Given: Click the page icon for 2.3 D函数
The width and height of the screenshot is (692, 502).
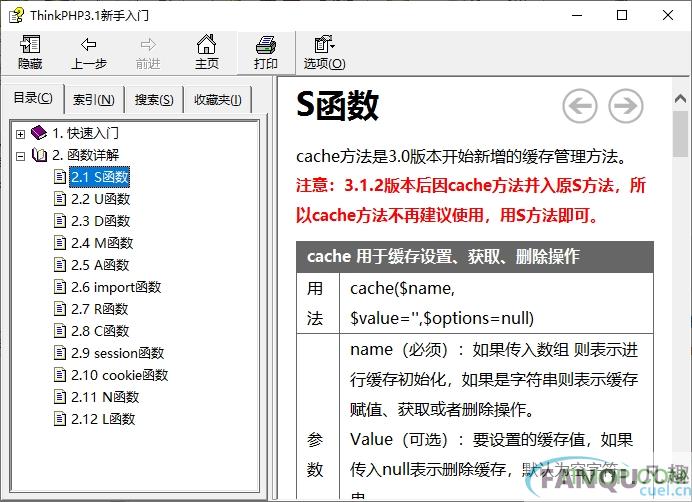Looking at the screenshot, I should 60,221.
